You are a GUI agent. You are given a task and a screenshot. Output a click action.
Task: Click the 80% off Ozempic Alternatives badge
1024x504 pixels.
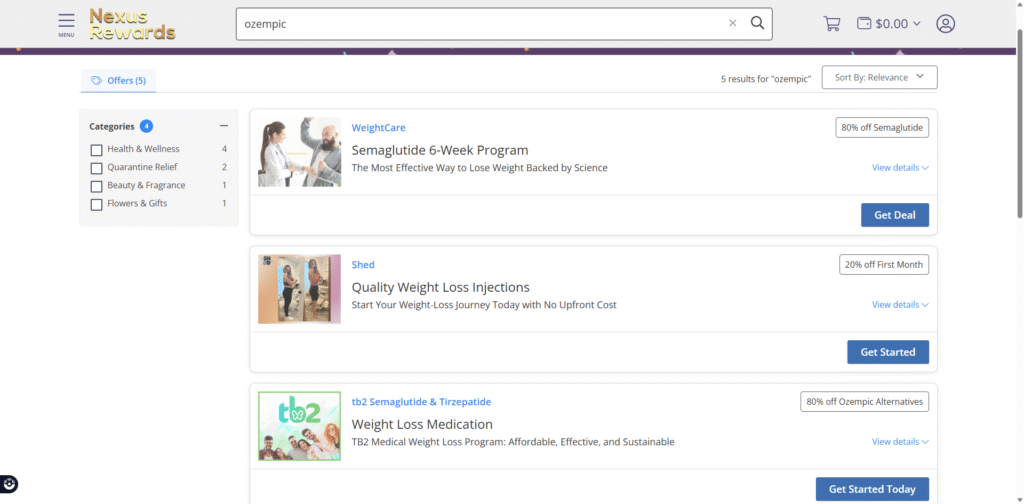(x=865, y=402)
